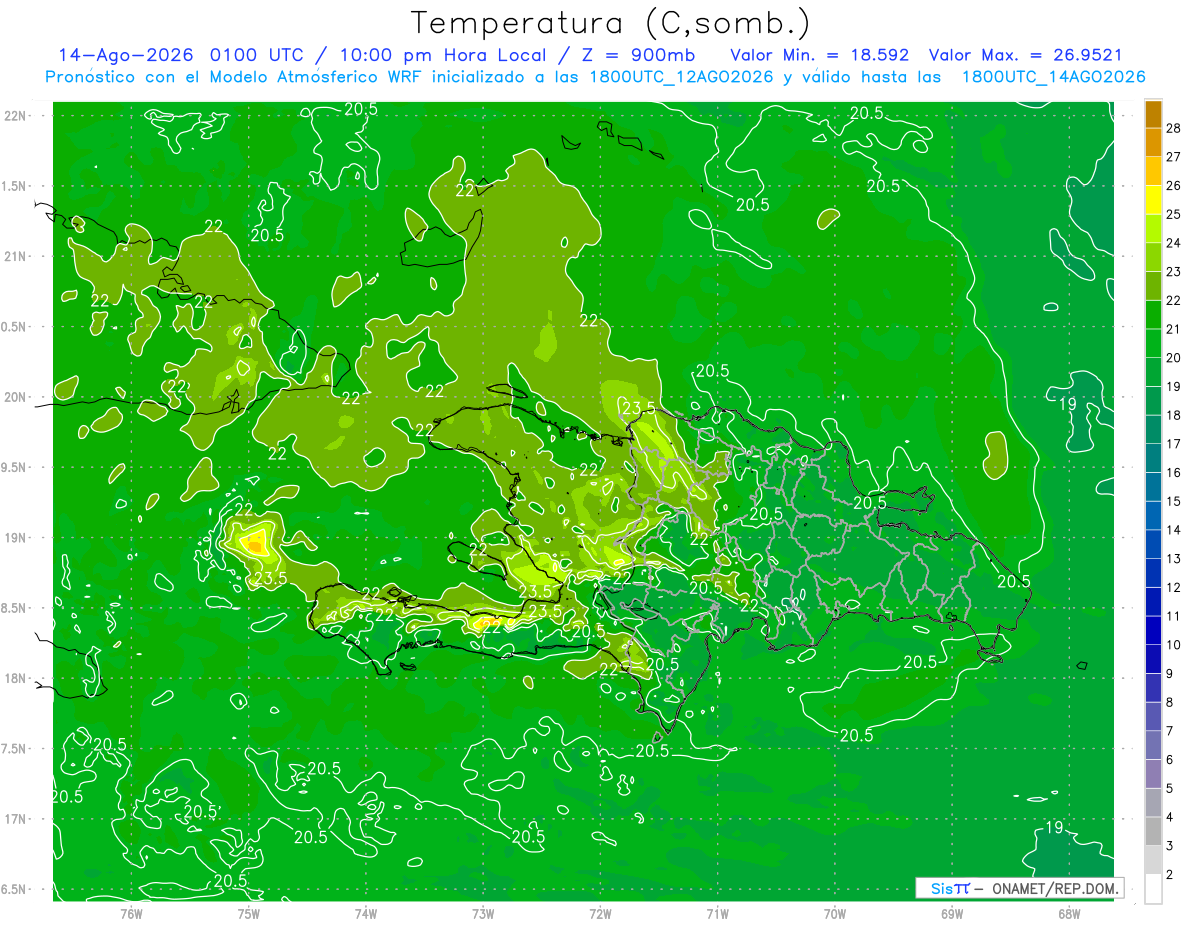Click the orange-brown top swatch of the color legend
Image resolution: width=1200 pixels, height=927 pixels.
1153,114
